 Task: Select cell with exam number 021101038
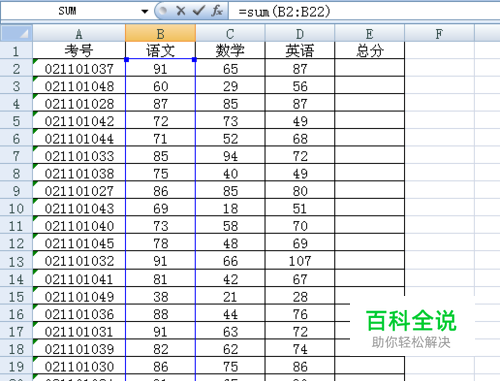click(x=79, y=173)
